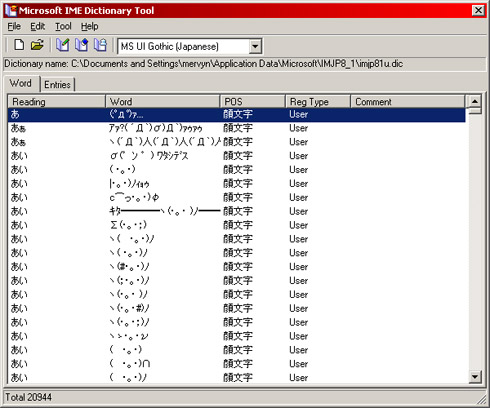Click the book icon with green pencil
Image resolution: width=490 pixels, height=408 pixels.
[62, 45]
